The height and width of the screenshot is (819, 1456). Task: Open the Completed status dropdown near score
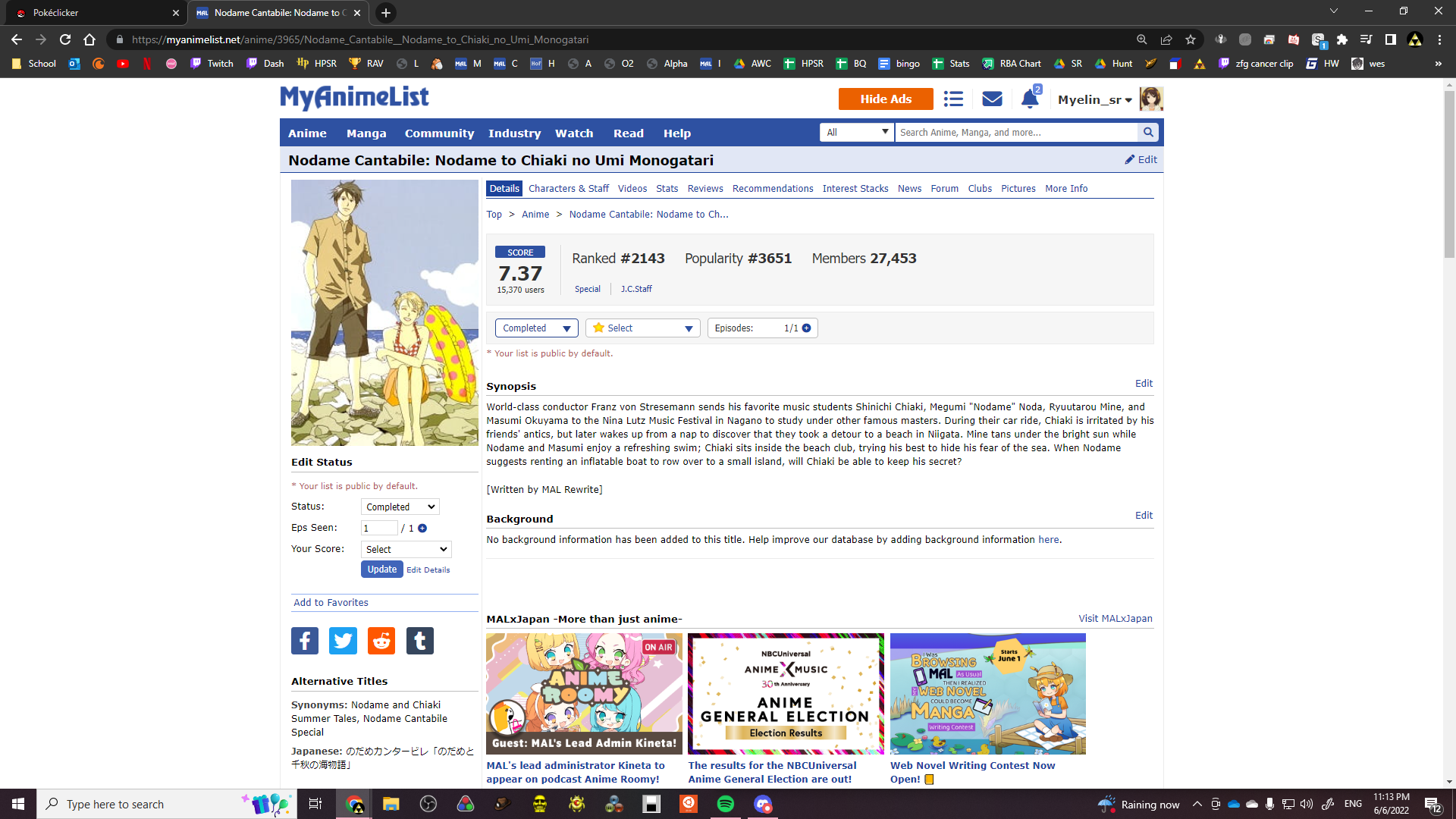pyautogui.click(x=536, y=328)
